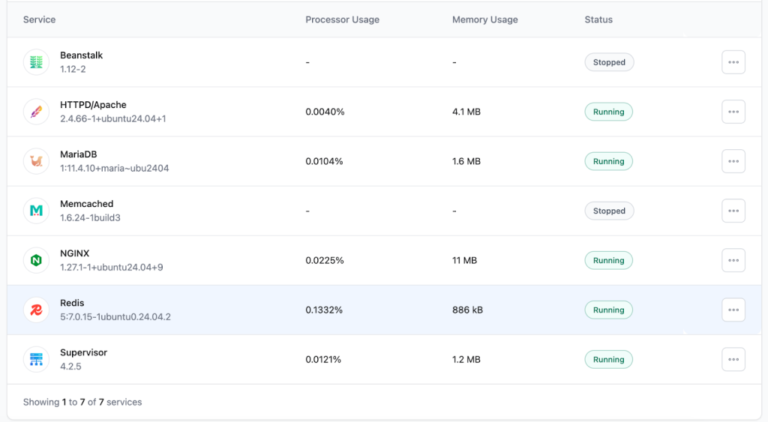The image size is (768, 422).
Task: Click processor usage 0.1332%
Action: point(324,310)
